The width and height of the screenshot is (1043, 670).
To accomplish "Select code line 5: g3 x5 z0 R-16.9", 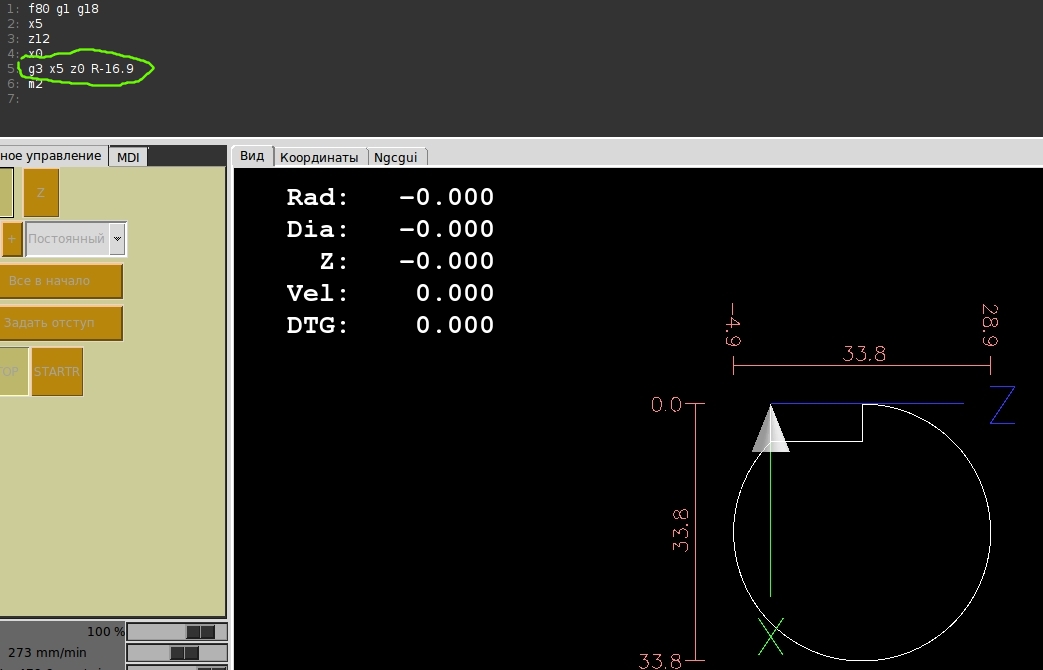I will click(x=80, y=69).
